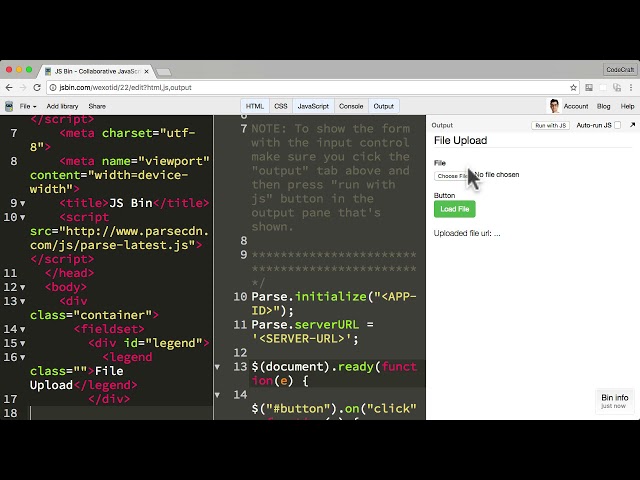
Task: Collapse HTML line 14 fieldset fold
Action: coord(22,329)
